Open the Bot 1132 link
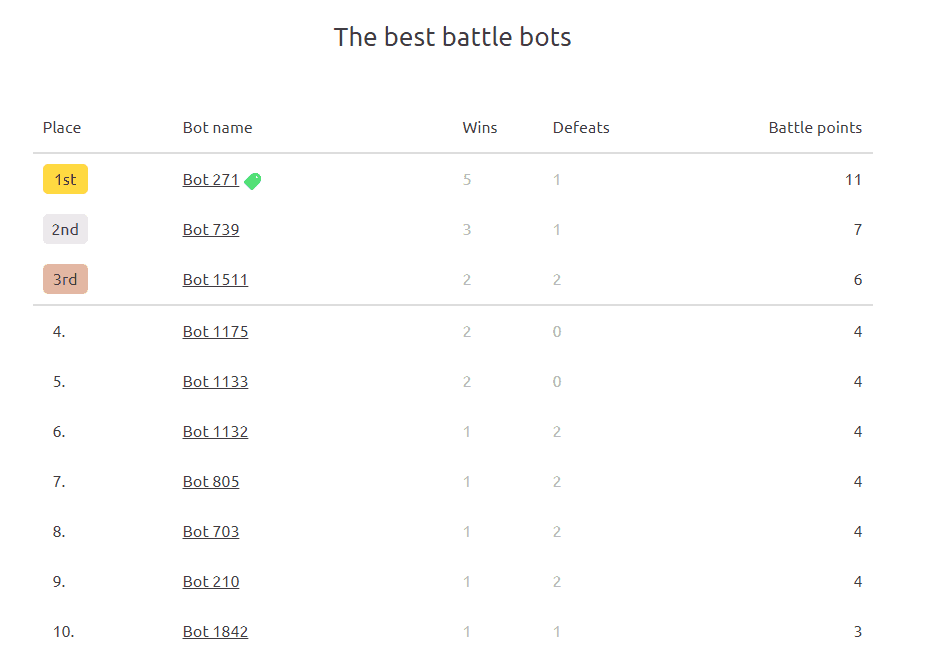 [215, 432]
